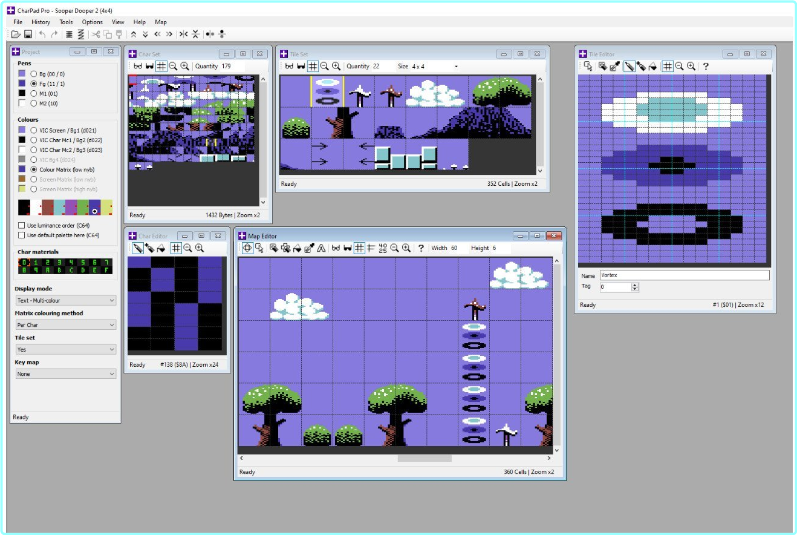This screenshot has height=535, width=797.
Task: Paste clipboard from main toolbar
Action: tap(119, 34)
